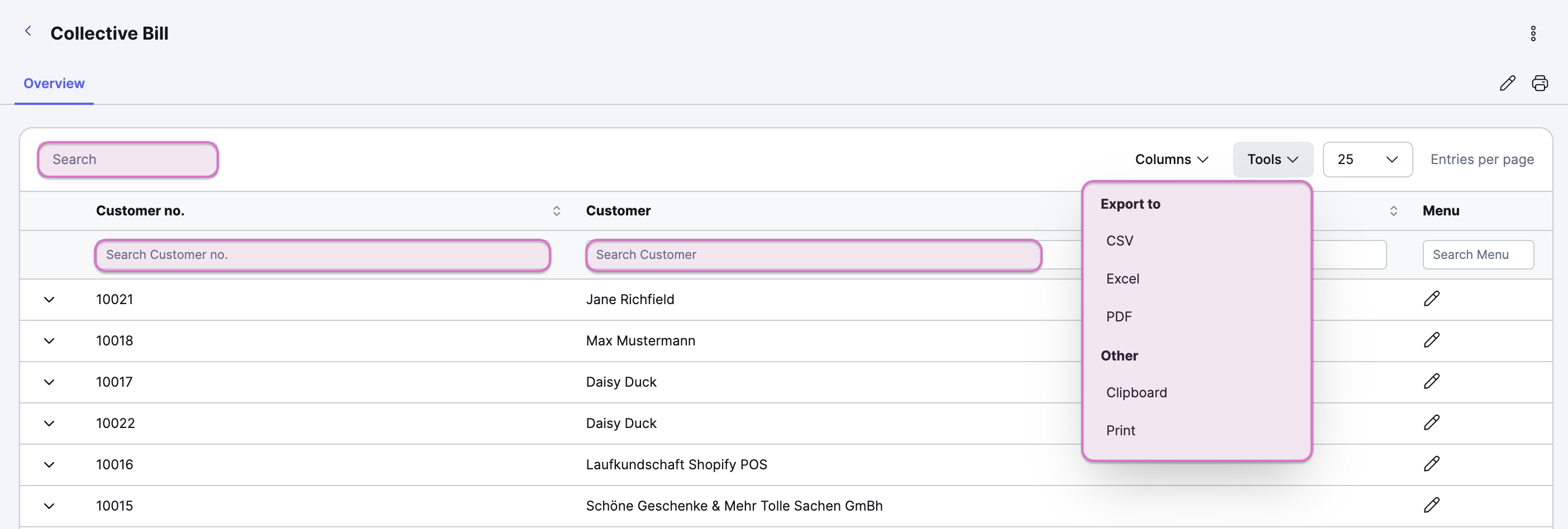1568x529 pixels.
Task: Open the Columns dropdown
Action: [x=1171, y=159]
